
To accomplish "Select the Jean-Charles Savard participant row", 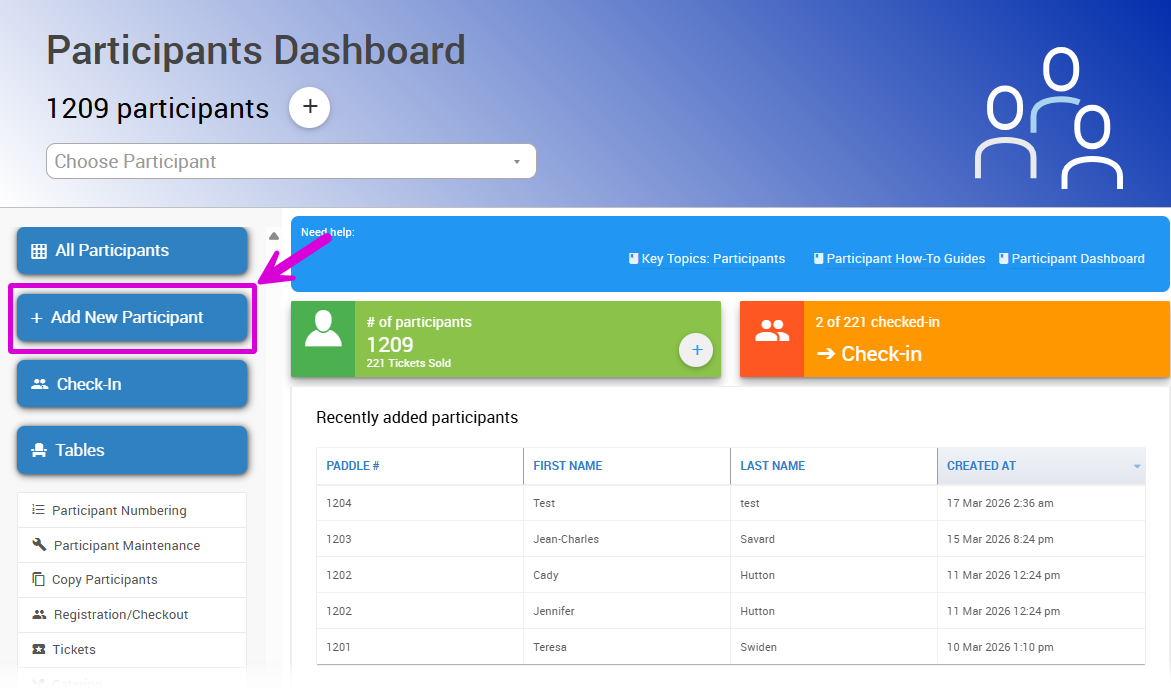I will coord(730,539).
